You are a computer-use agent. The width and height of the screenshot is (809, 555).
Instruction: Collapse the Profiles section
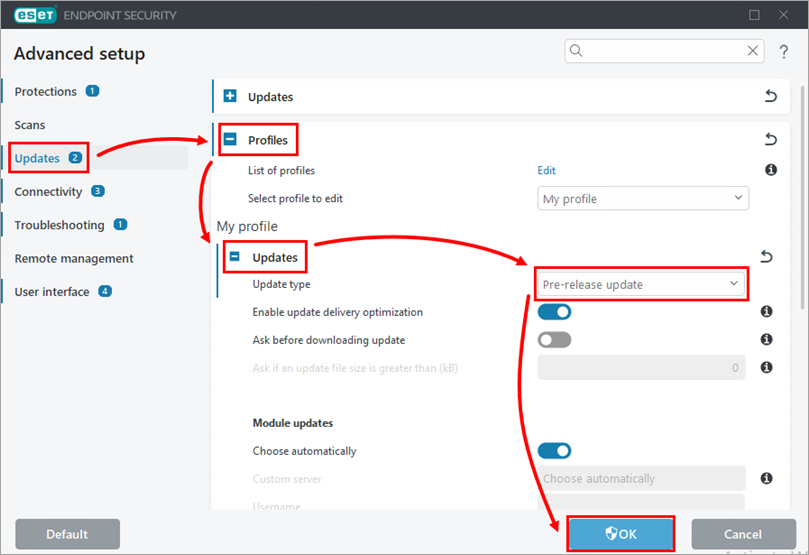pos(230,140)
